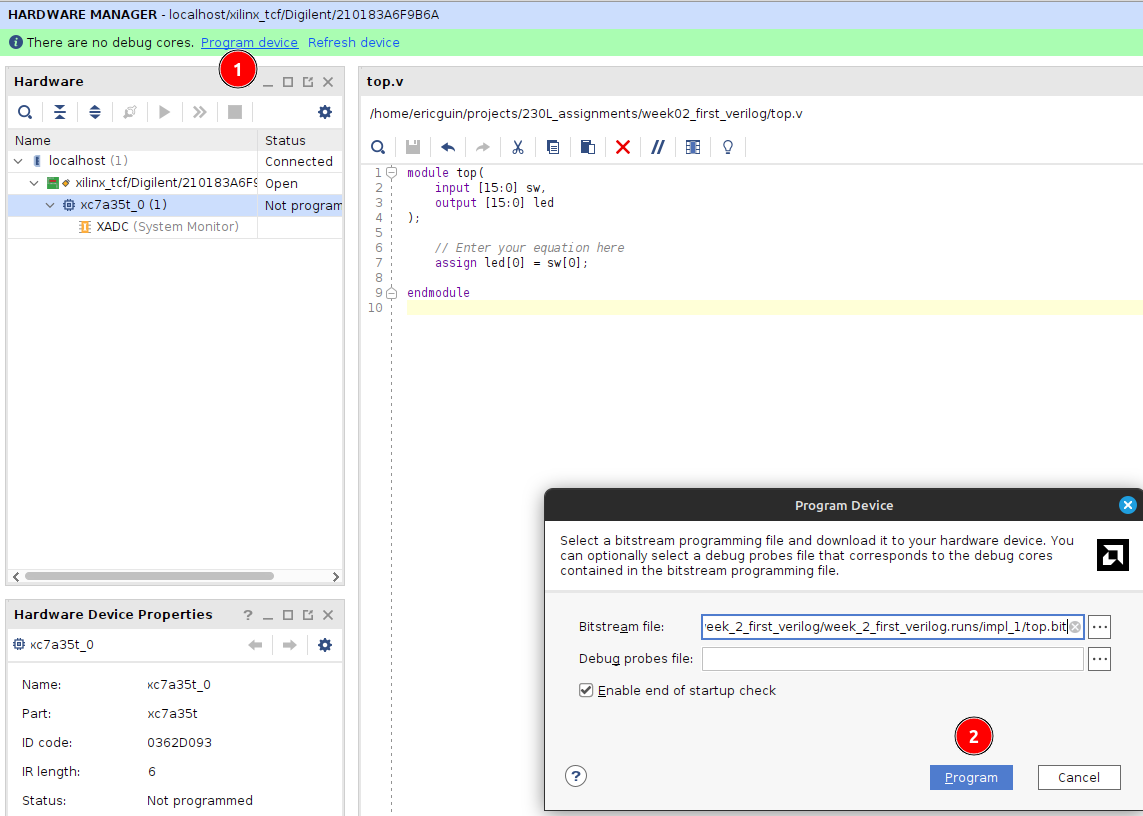Screen dimensions: 1143x816
Task: Collapse the xc7a35t_0 device node
Action: [x=51, y=205]
